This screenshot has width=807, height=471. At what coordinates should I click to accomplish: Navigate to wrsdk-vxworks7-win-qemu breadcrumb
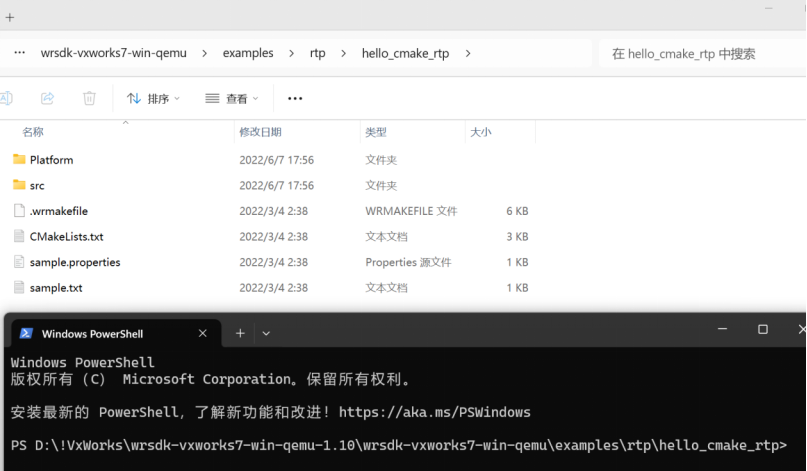click(x=113, y=53)
